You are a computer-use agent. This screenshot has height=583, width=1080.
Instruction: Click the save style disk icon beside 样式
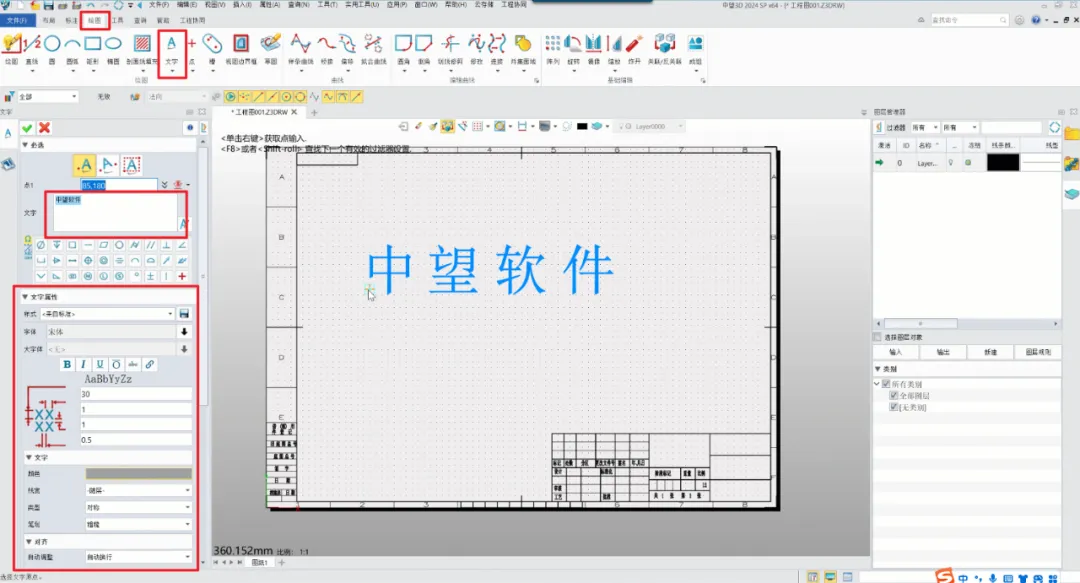click(x=184, y=313)
